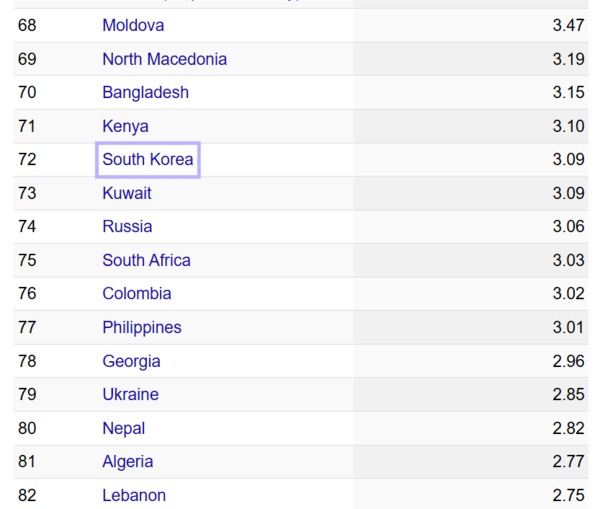
Task: Click the 3.47 value in Moldova's row
Action: click(x=568, y=25)
